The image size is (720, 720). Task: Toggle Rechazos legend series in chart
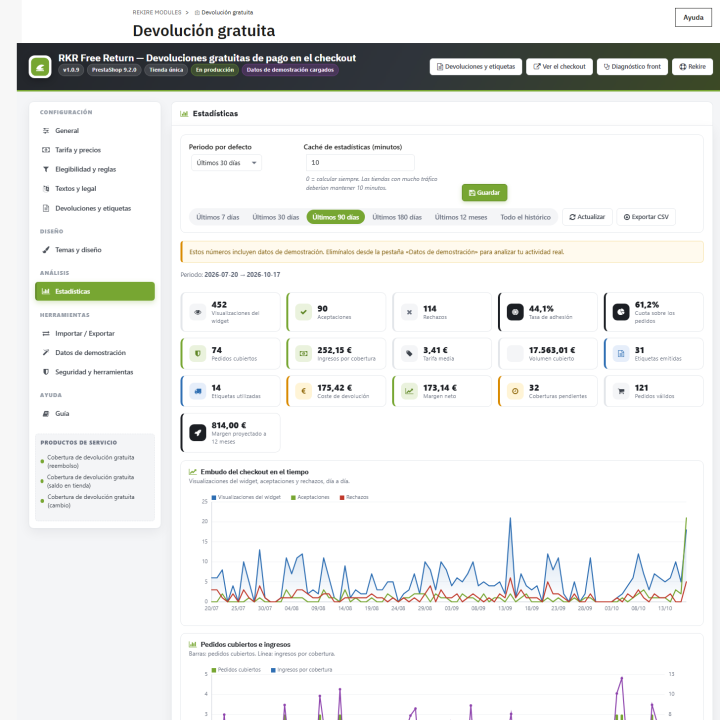click(x=354, y=497)
